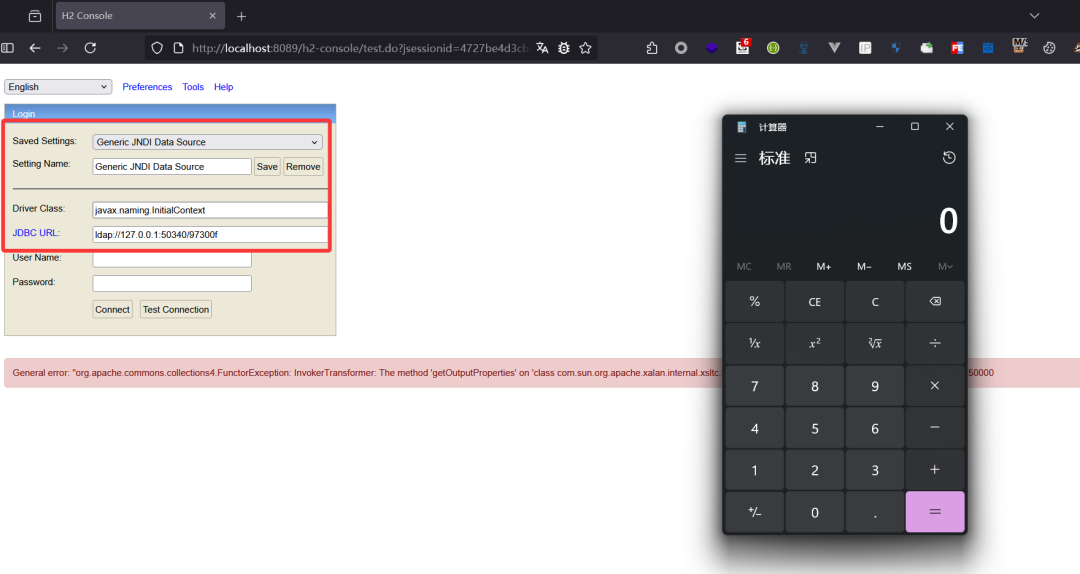The height and width of the screenshot is (574, 1080).
Task: Click calculator backspace key
Action: pyautogui.click(x=935, y=302)
